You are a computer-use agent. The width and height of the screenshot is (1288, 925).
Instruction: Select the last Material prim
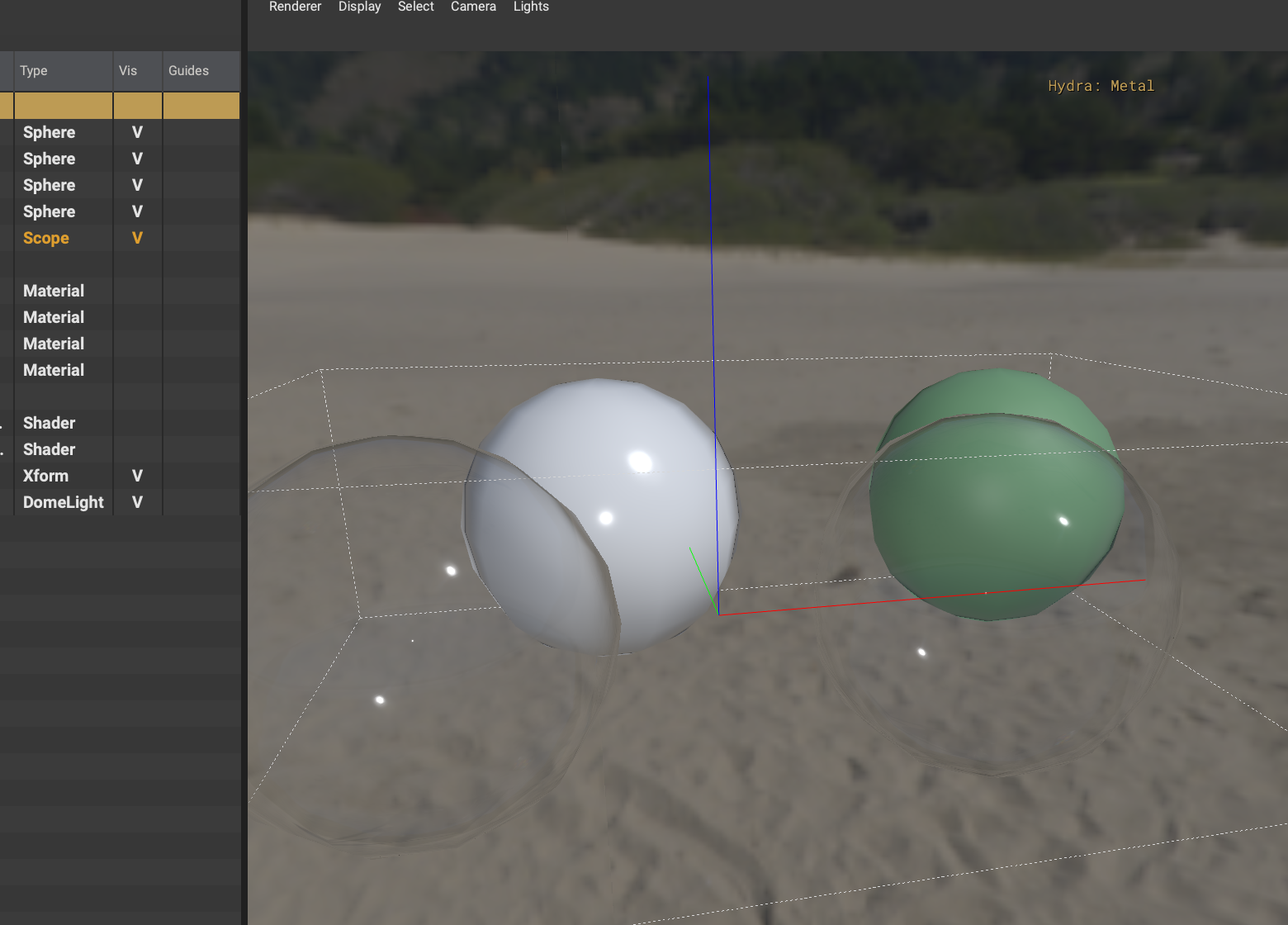click(x=54, y=370)
